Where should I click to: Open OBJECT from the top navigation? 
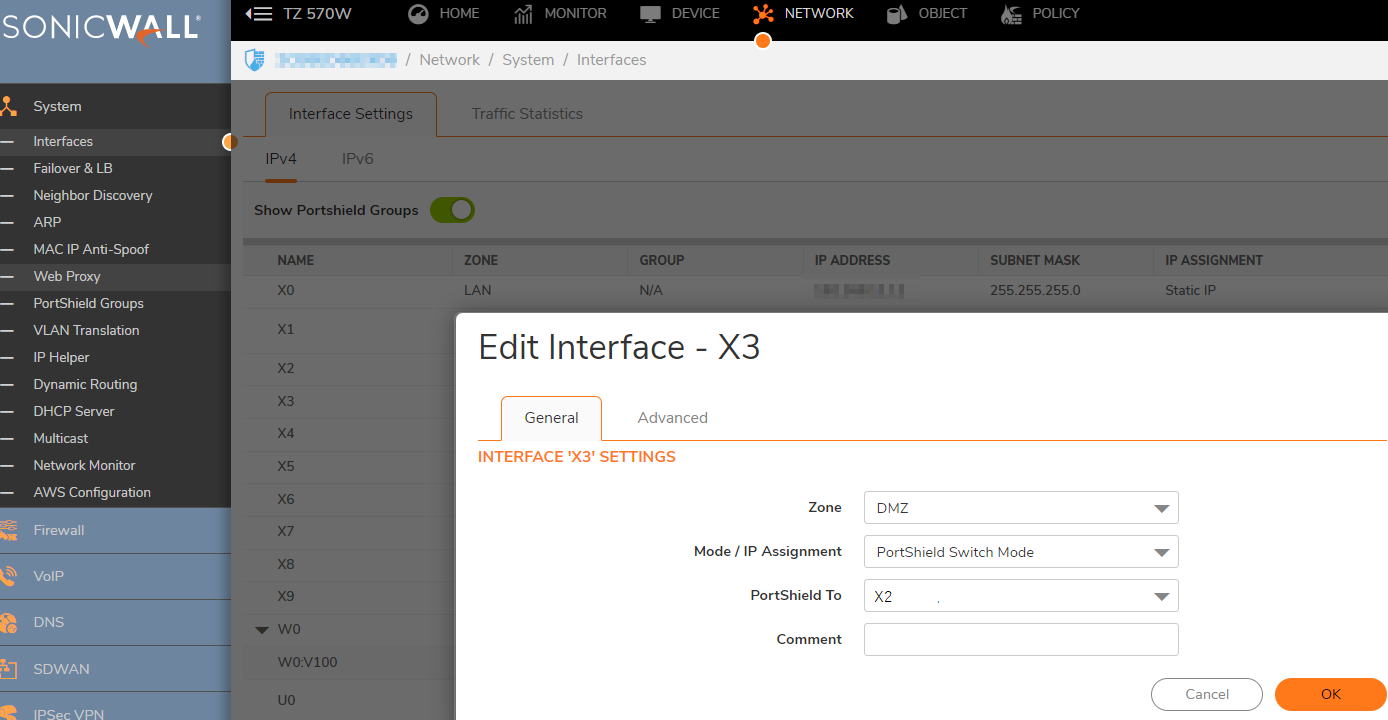point(926,13)
